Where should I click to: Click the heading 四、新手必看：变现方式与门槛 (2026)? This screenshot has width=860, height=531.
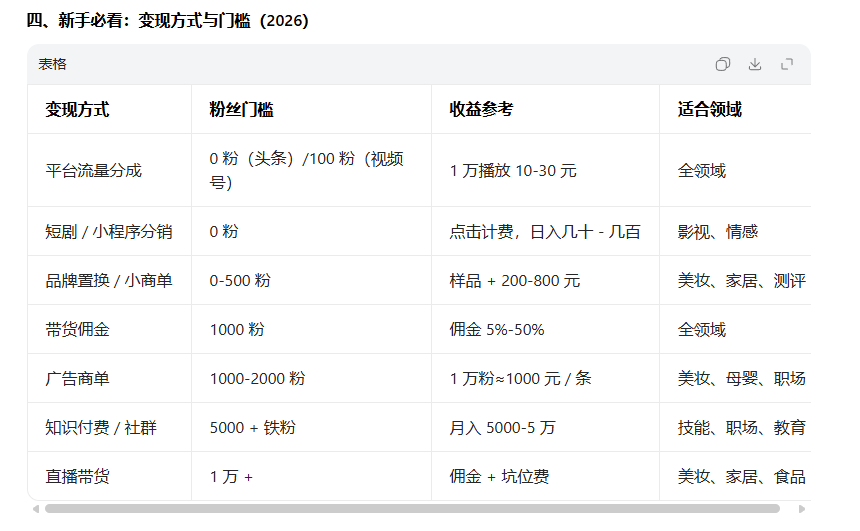(168, 21)
